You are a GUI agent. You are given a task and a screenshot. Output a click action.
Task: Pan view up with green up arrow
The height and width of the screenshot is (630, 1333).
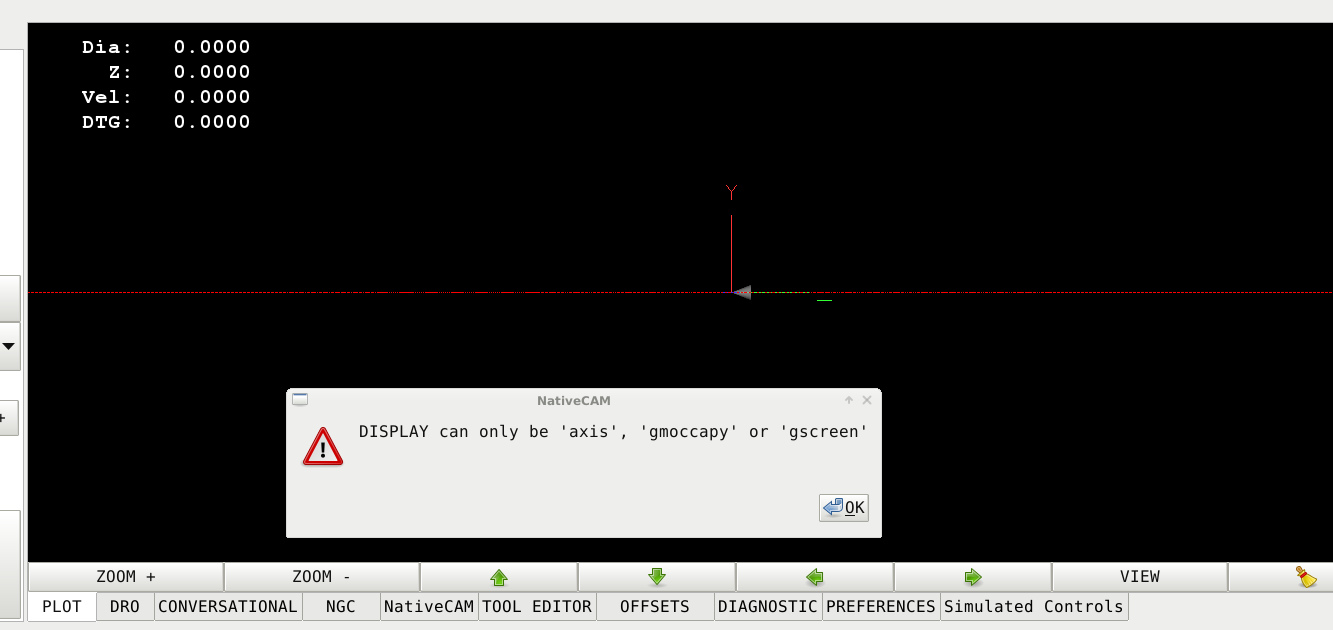(499, 577)
